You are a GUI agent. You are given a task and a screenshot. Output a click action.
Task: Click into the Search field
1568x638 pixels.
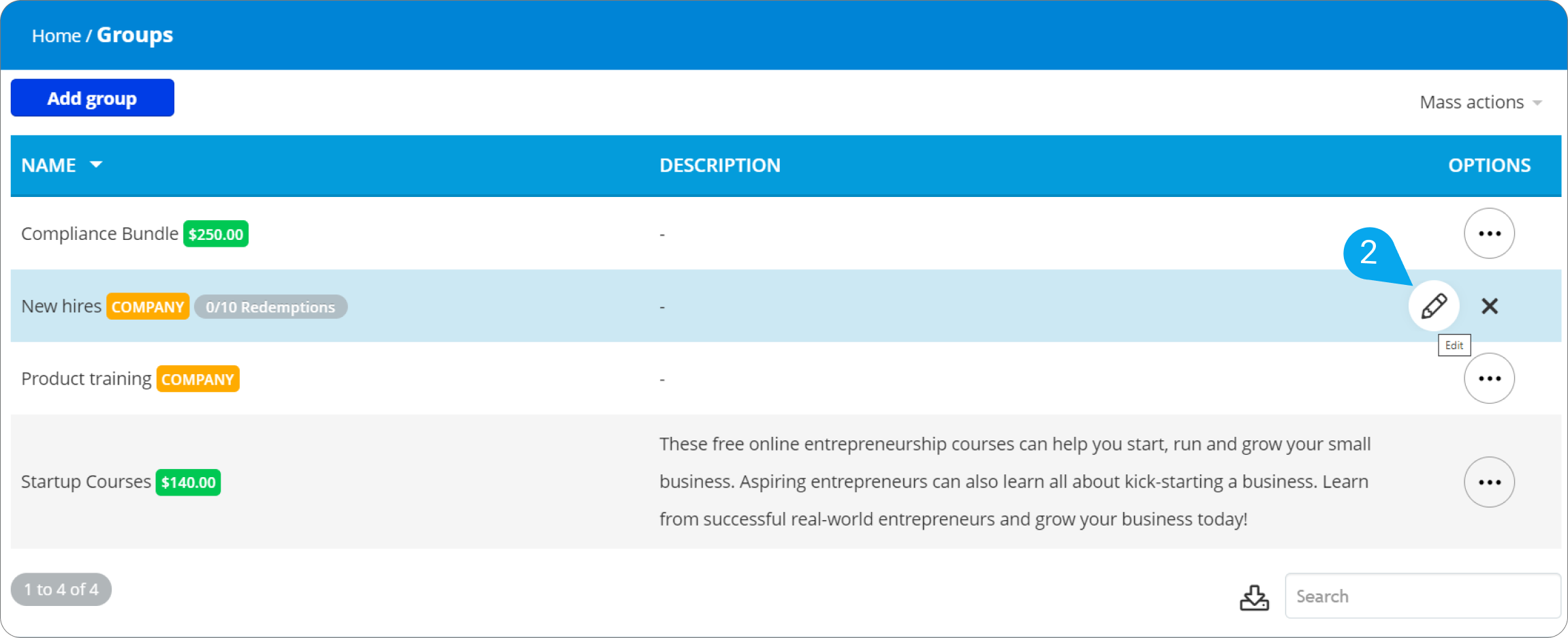1422,596
